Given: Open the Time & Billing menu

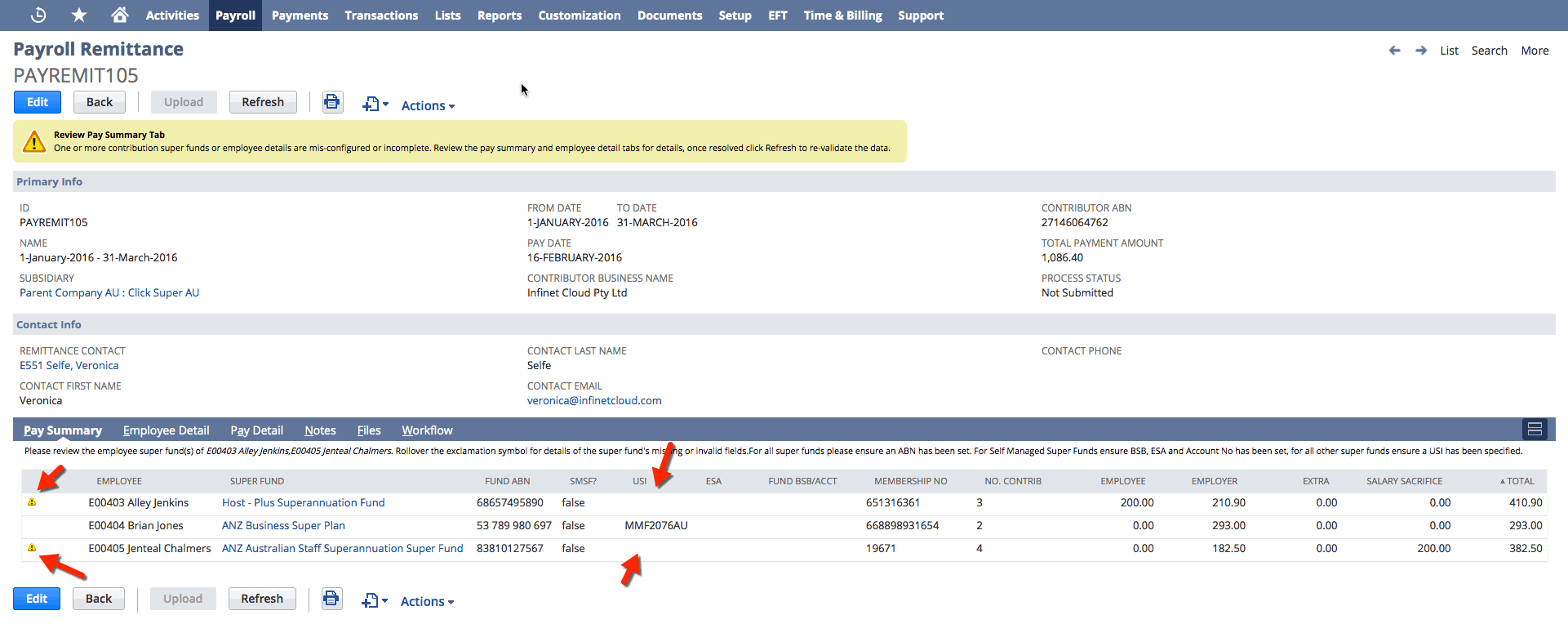Looking at the screenshot, I should (842, 16).
